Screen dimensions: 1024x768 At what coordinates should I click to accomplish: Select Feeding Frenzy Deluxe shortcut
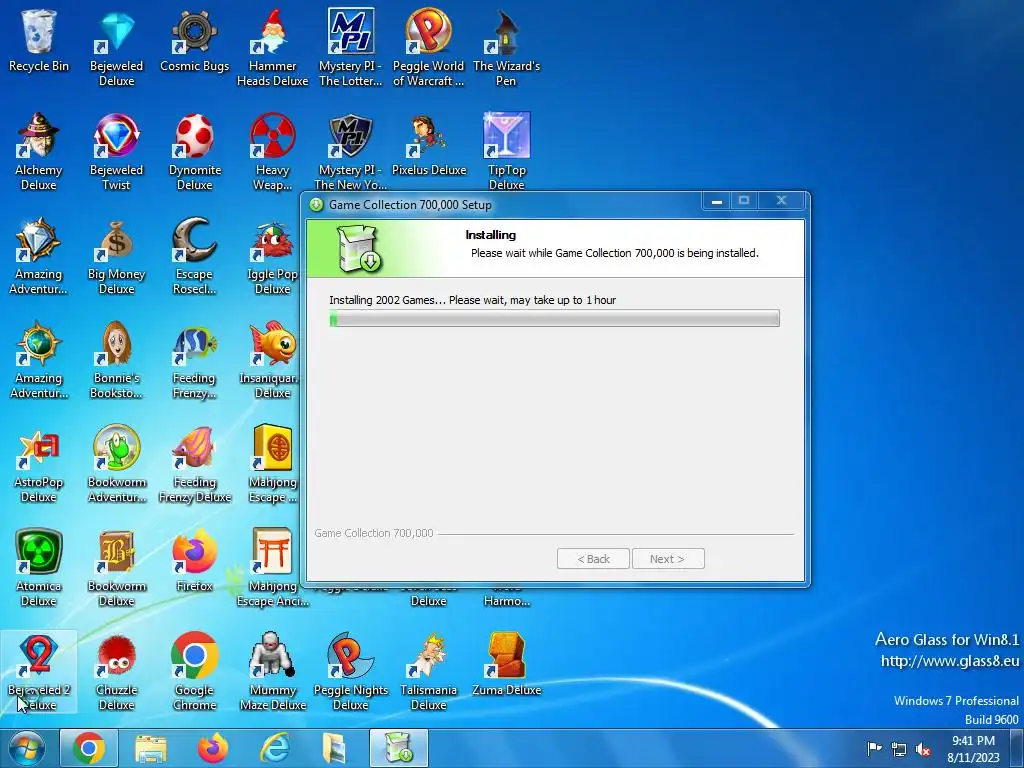(195, 464)
